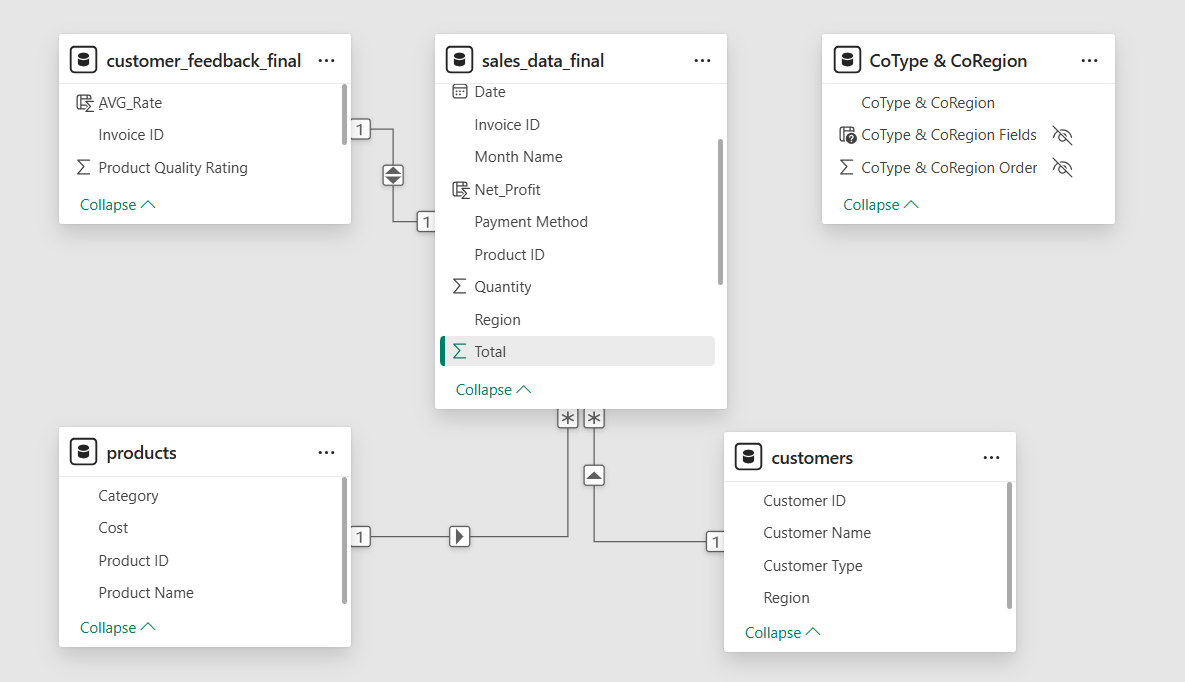Select the products table title

tap(141, 452)
